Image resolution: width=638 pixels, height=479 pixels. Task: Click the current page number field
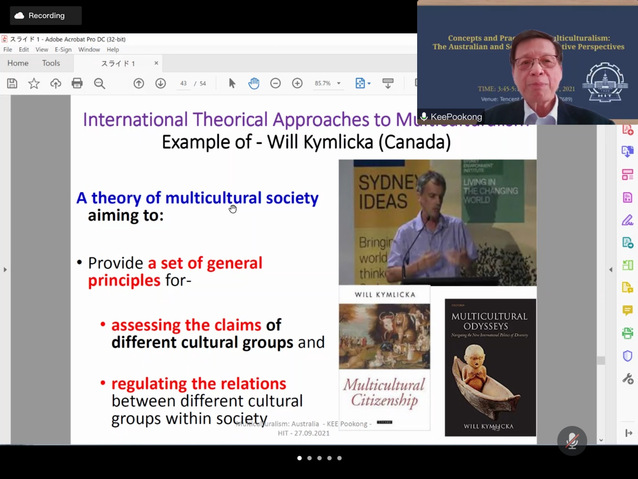[184, 83]
